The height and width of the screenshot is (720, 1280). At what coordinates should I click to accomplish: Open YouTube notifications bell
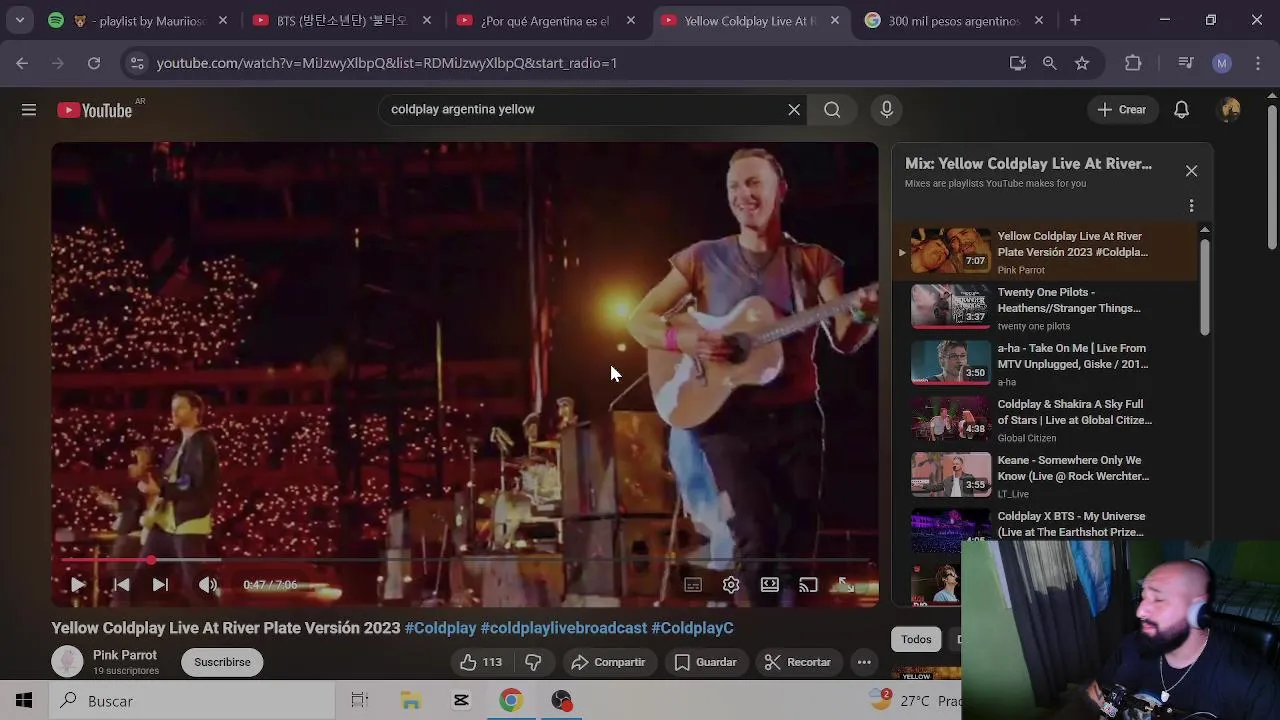[1181, 110]
